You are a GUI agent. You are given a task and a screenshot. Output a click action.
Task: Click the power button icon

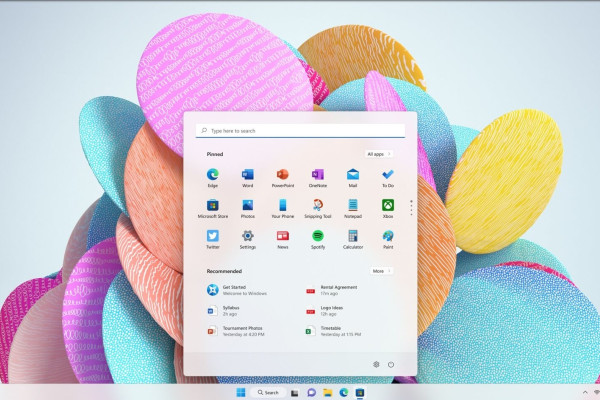click(x=391, y=364)
